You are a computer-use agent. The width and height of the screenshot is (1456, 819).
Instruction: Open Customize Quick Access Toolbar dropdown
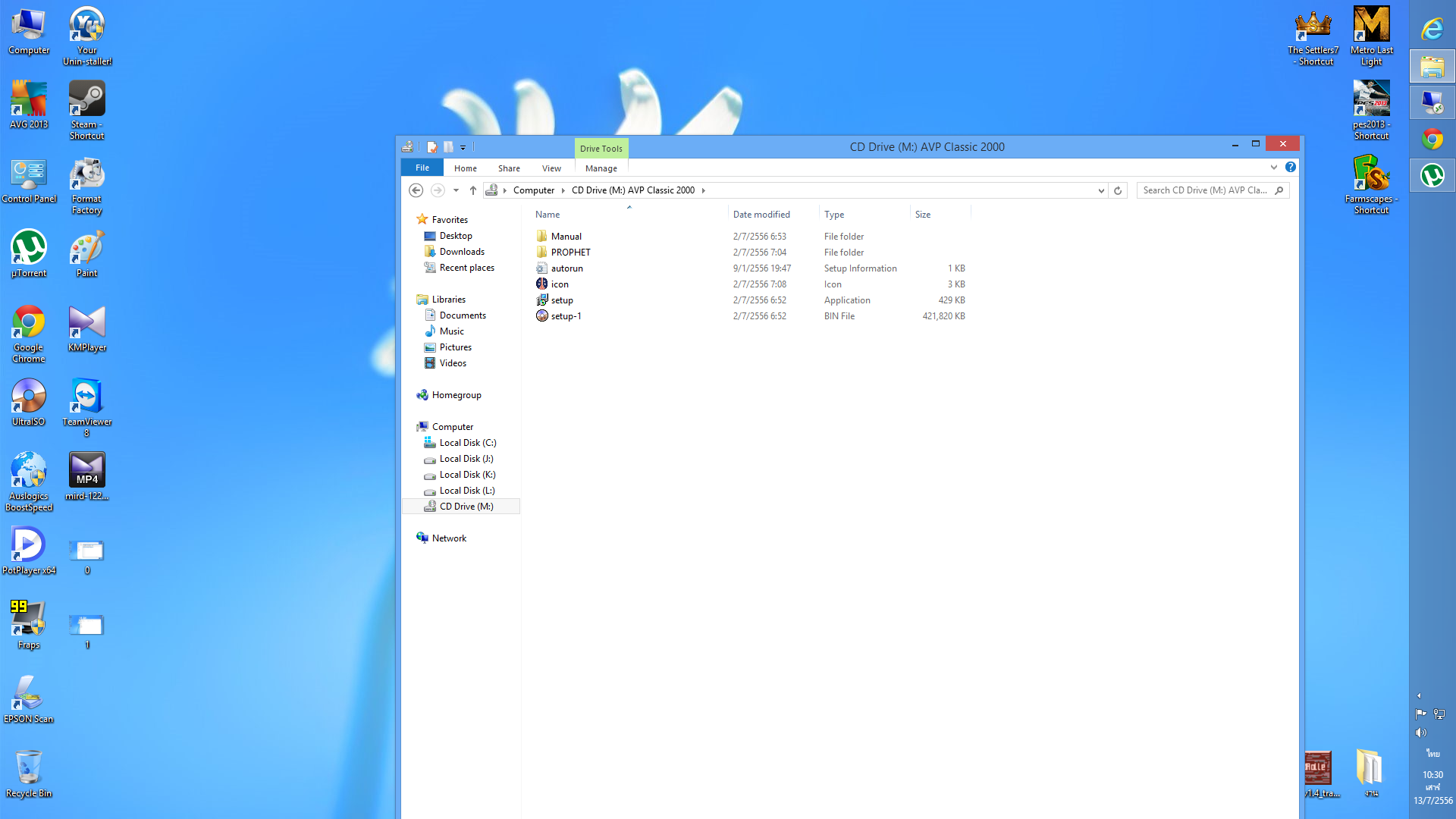tap(463, 147)
